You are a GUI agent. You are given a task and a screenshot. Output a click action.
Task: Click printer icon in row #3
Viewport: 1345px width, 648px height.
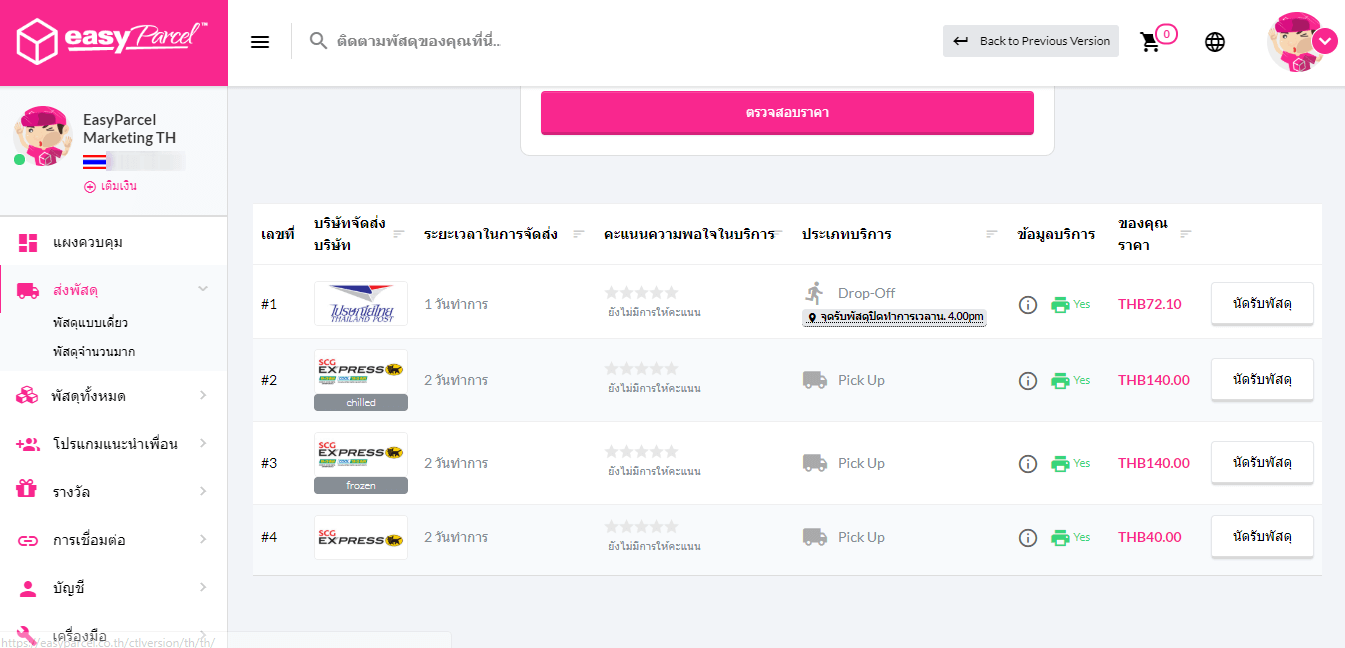click(x=1060, y=463)
